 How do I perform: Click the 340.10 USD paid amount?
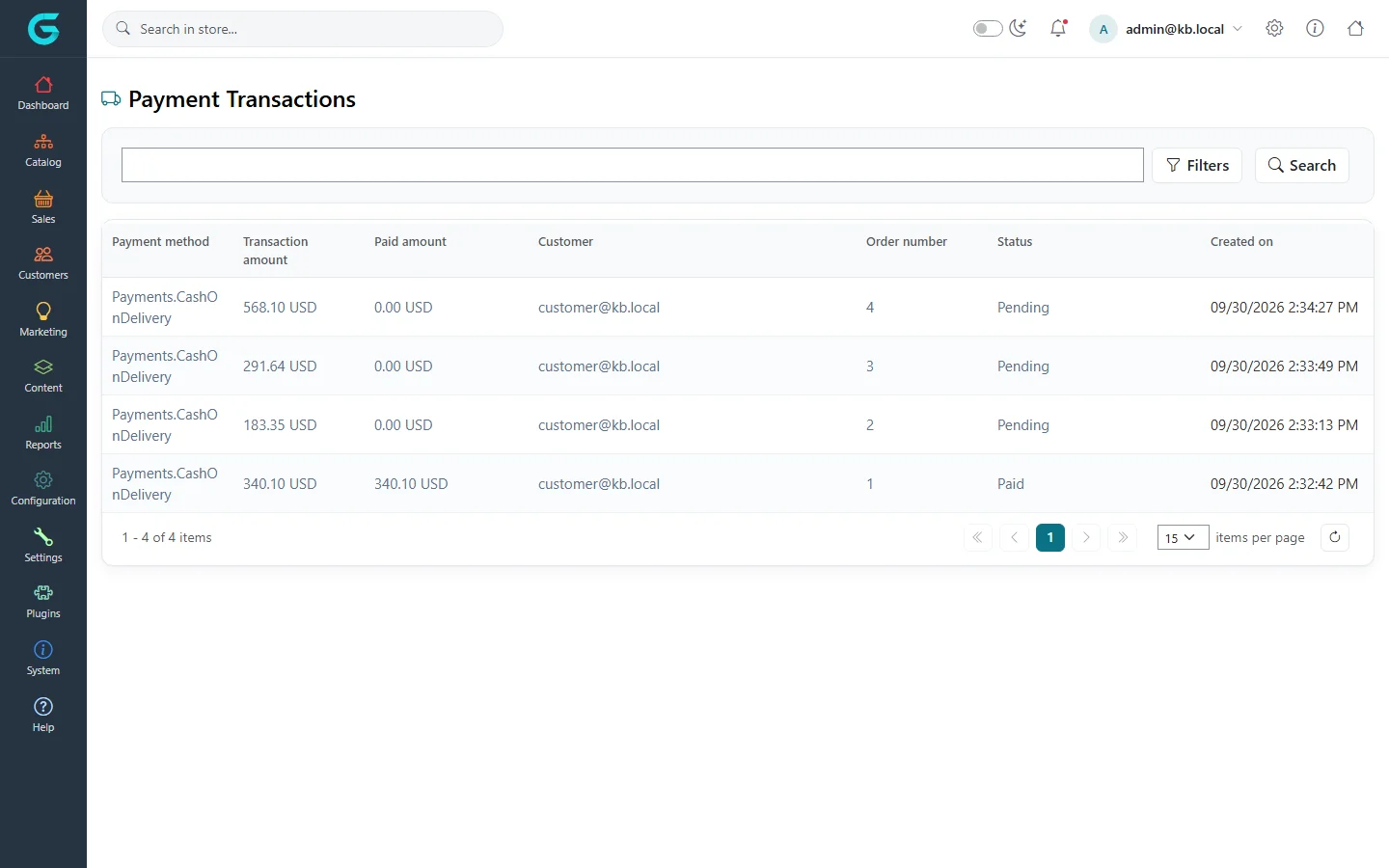click(411, 484)
